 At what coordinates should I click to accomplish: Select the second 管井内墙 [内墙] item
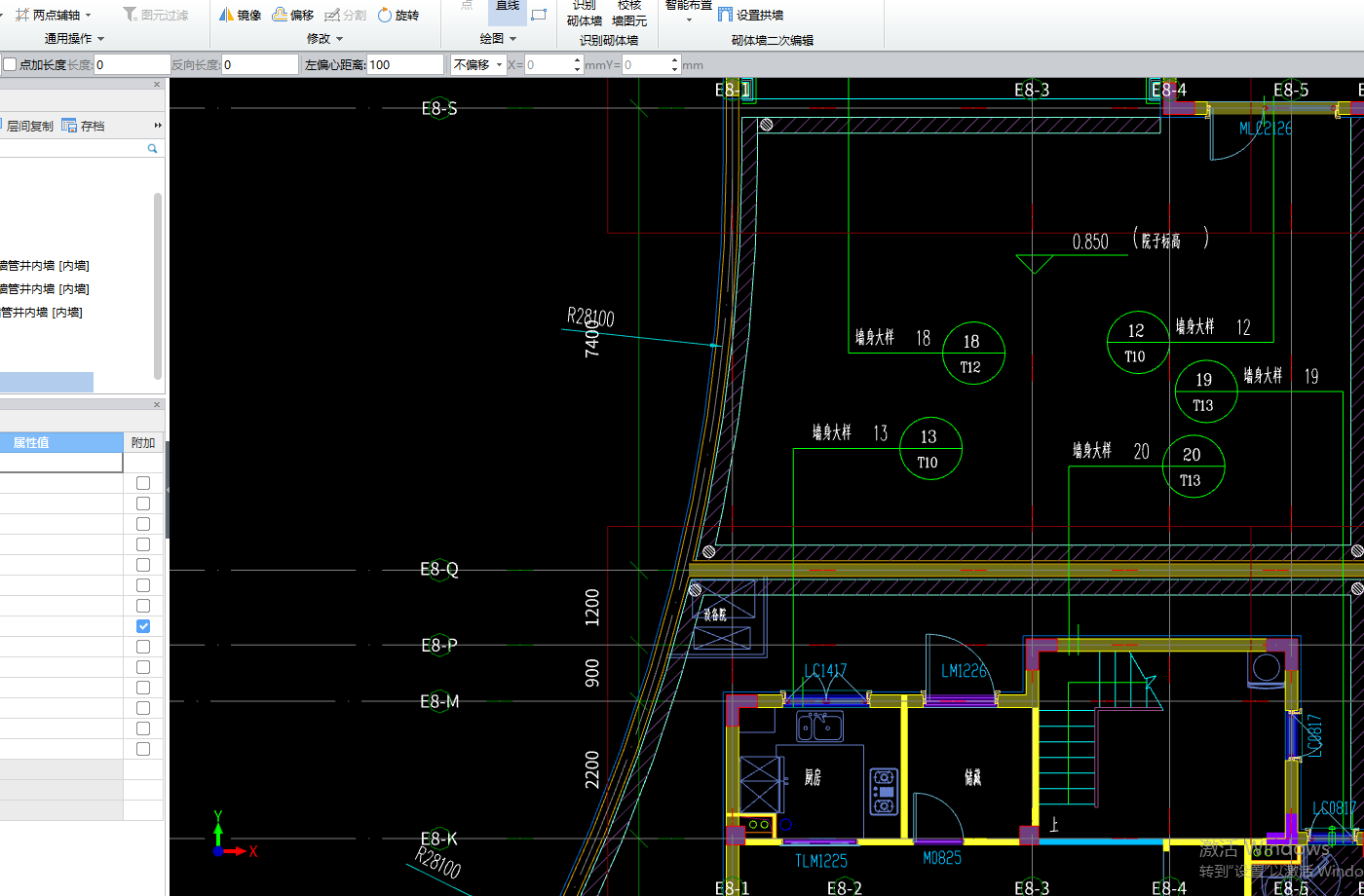(x=45, y=289)
